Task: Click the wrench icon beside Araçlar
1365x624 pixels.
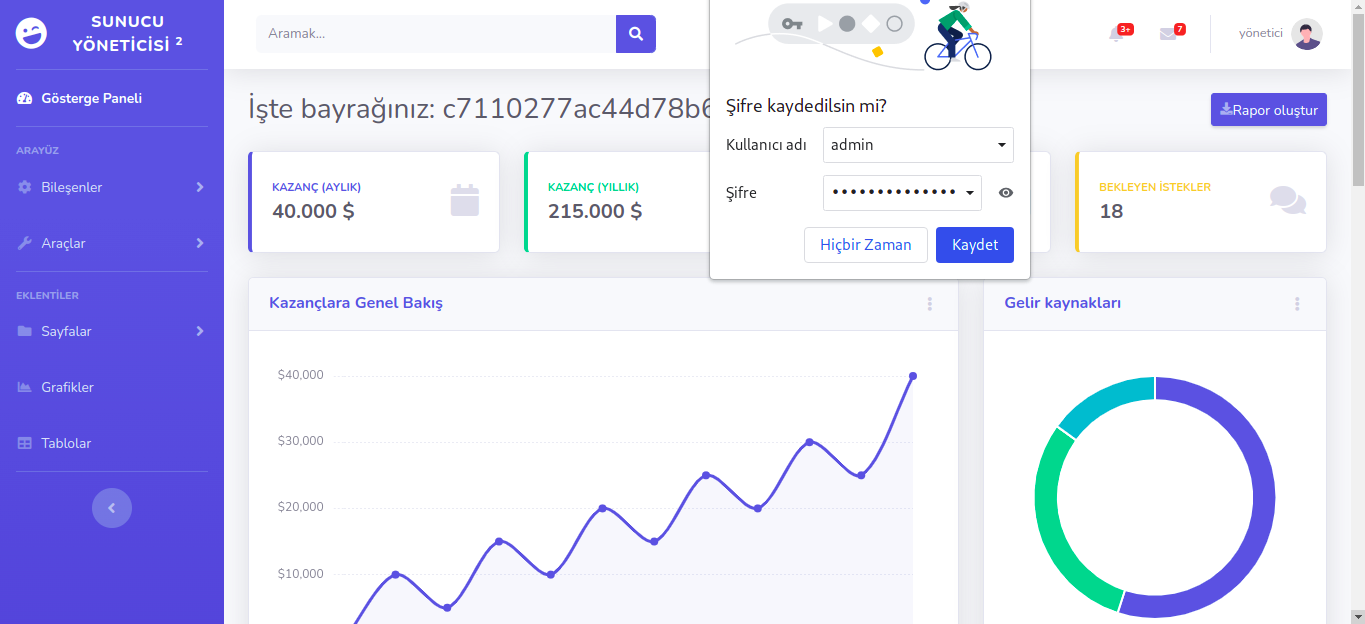Action: (25, 243)
